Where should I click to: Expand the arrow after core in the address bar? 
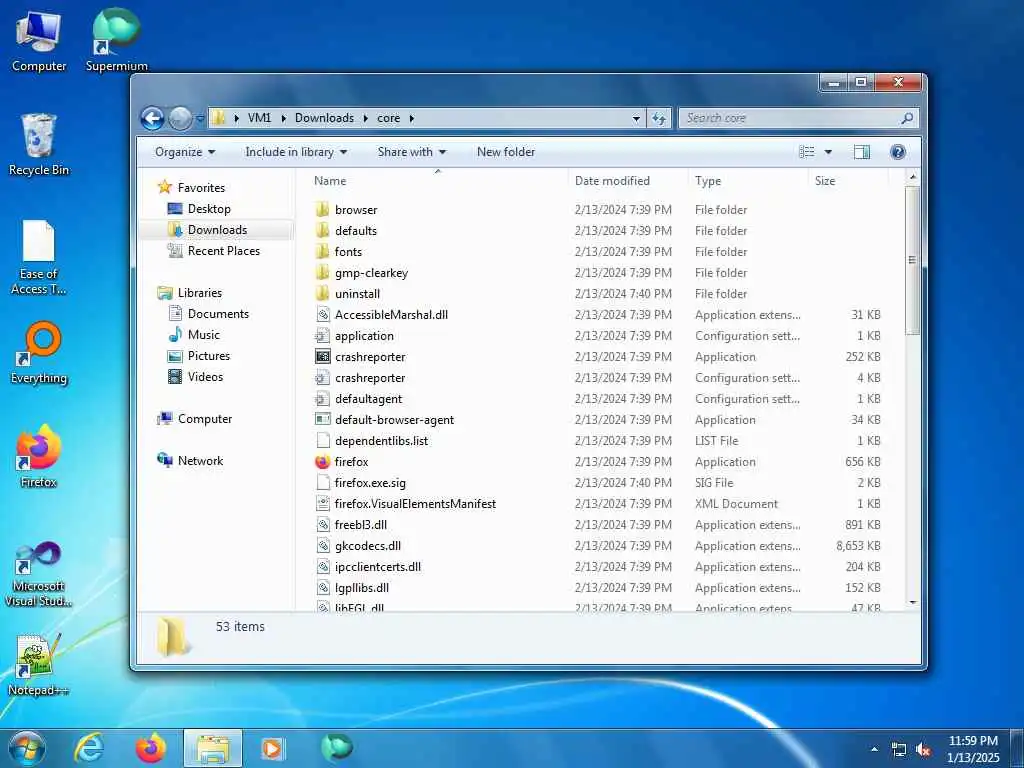tap(412, 118)
